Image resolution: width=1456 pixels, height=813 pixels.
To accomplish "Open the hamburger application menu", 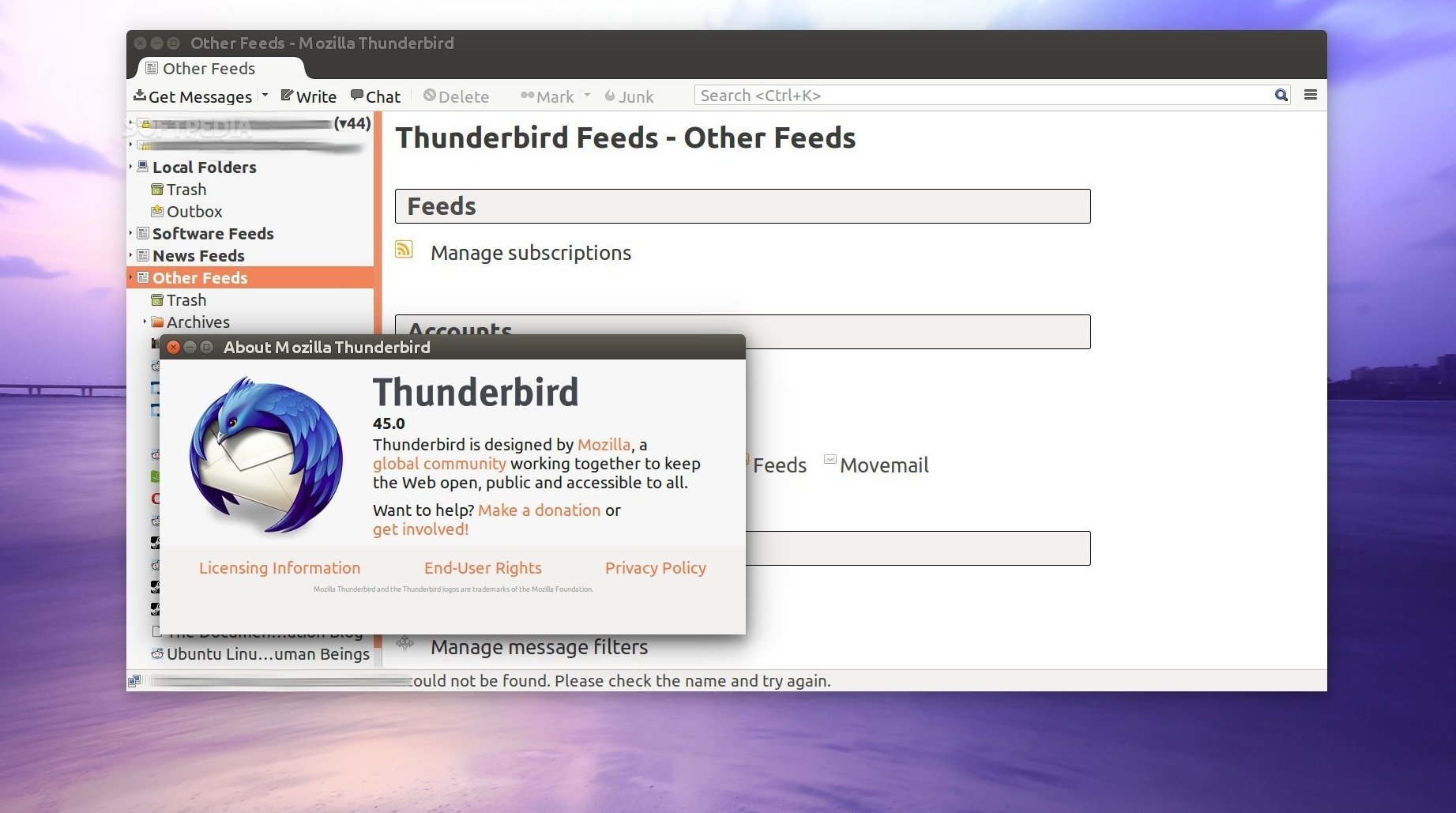I will pyautogui.click(x=1311, y=96).
